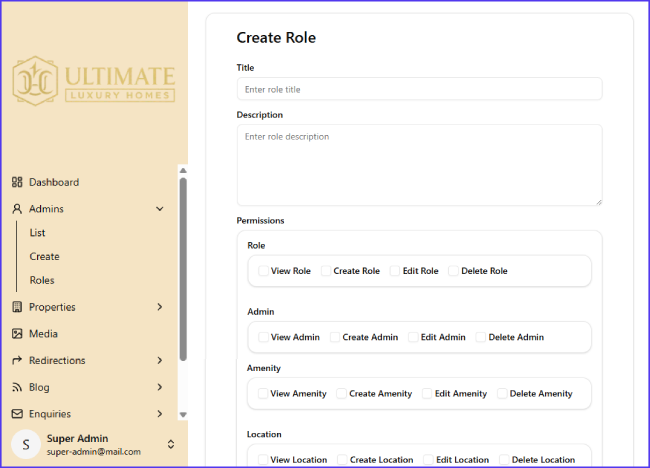Viewport: 650px width, 468px height.
Task: Check the View Role permission
Action: (263, 271)
